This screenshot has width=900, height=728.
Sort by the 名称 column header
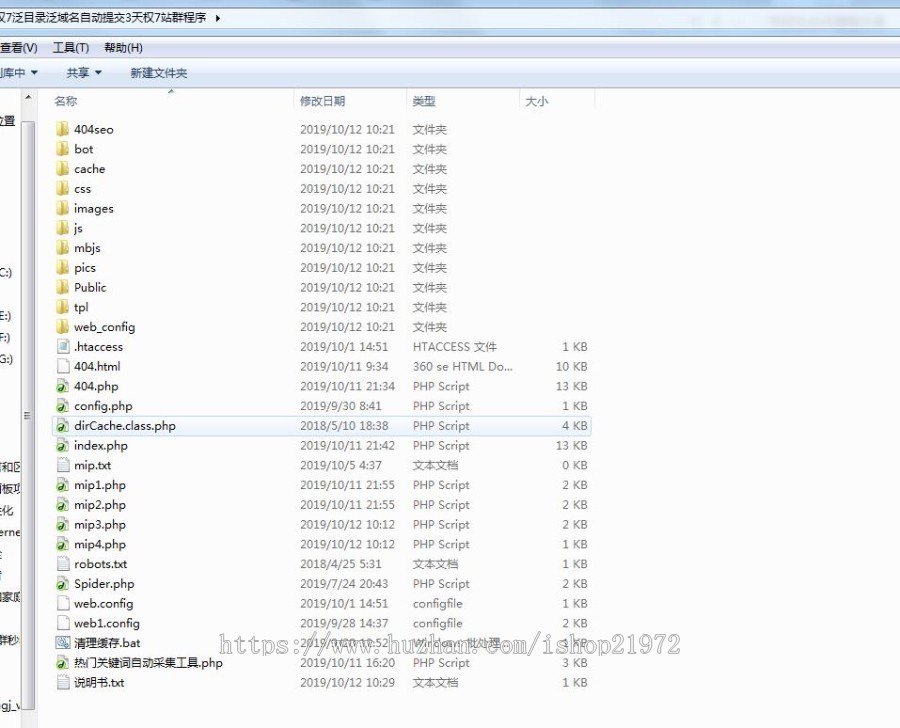(65, 101)
